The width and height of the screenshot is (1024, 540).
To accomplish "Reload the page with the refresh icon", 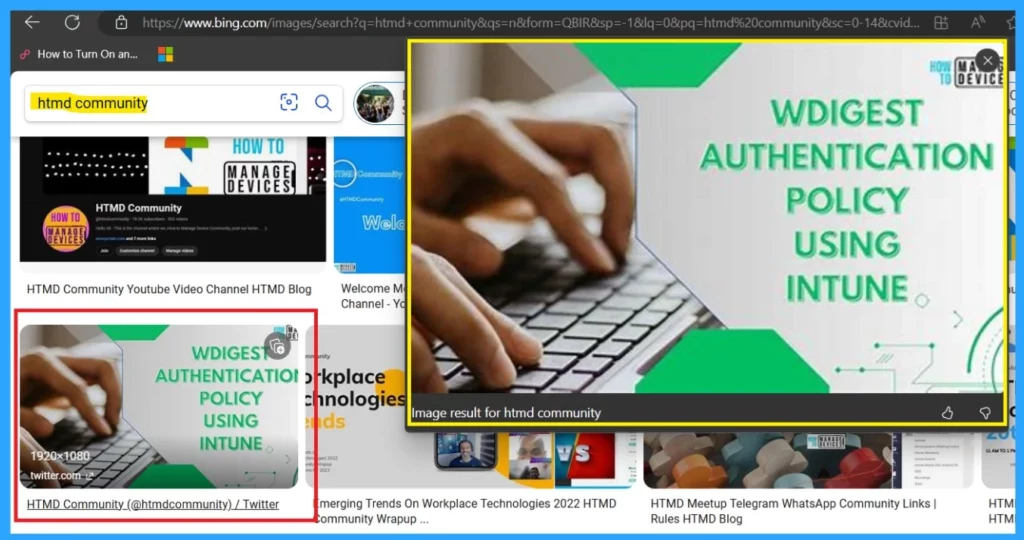I will 72,23.
